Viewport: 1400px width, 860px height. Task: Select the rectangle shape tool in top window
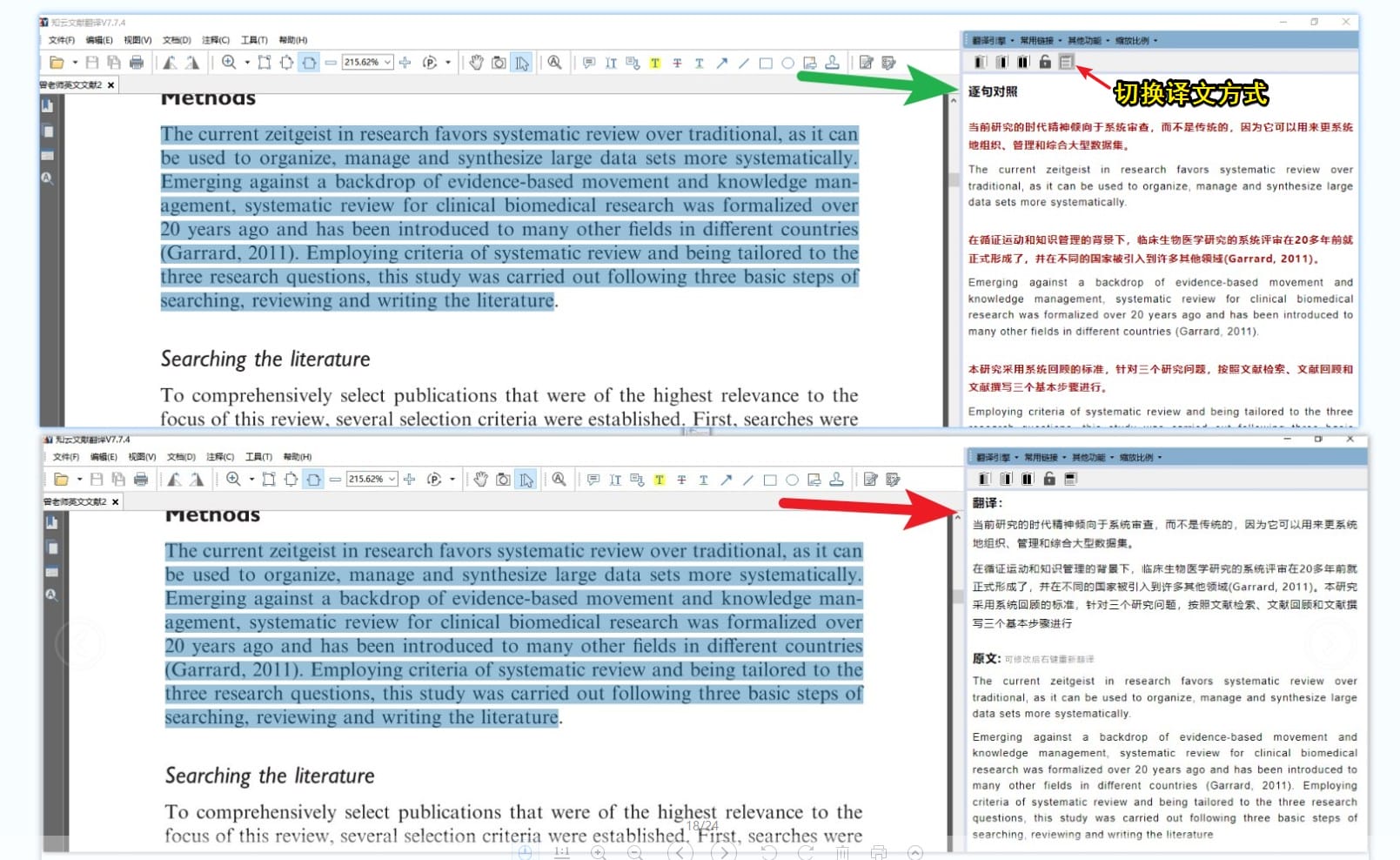tap(766, 63)
